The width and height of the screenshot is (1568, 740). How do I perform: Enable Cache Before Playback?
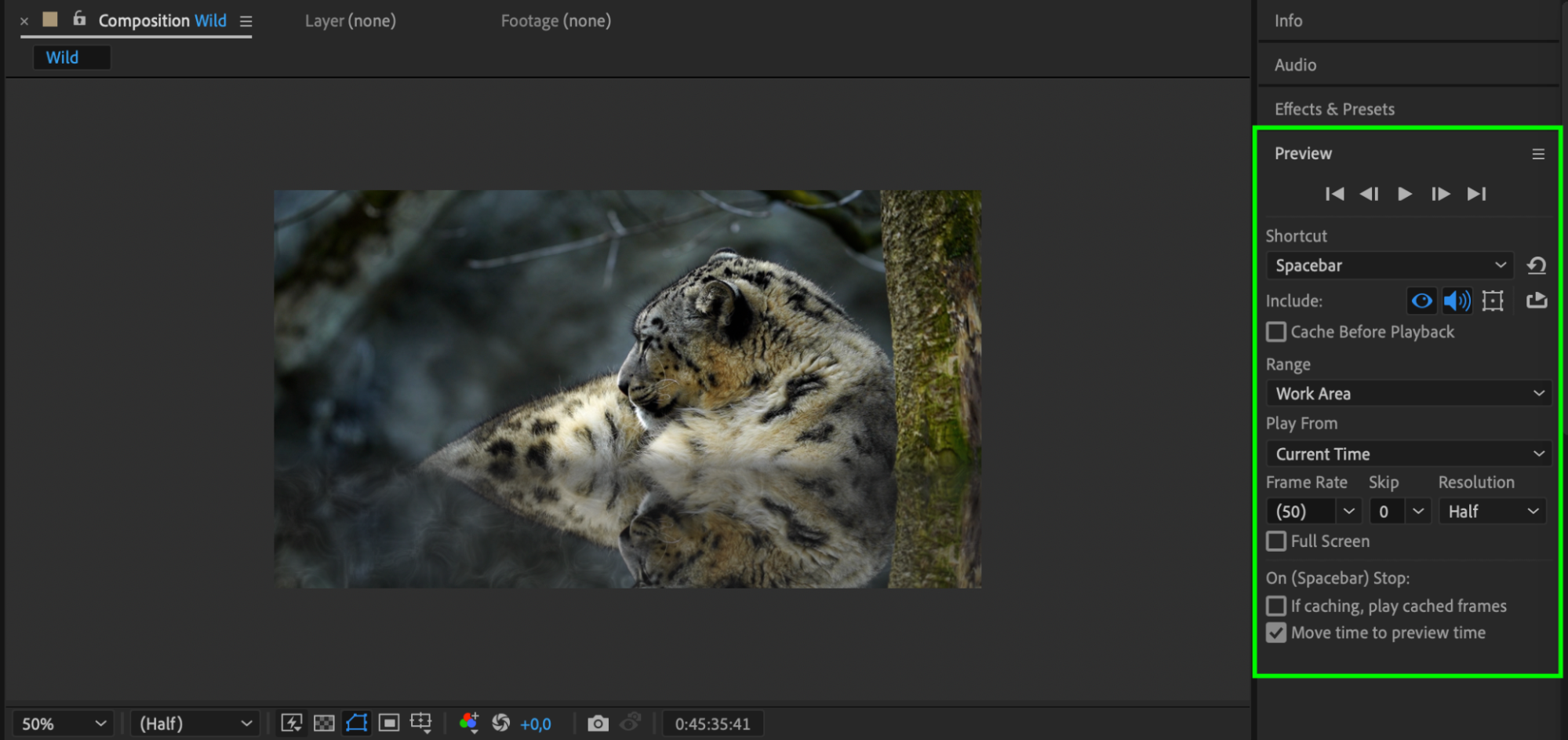coord(1276,332)
